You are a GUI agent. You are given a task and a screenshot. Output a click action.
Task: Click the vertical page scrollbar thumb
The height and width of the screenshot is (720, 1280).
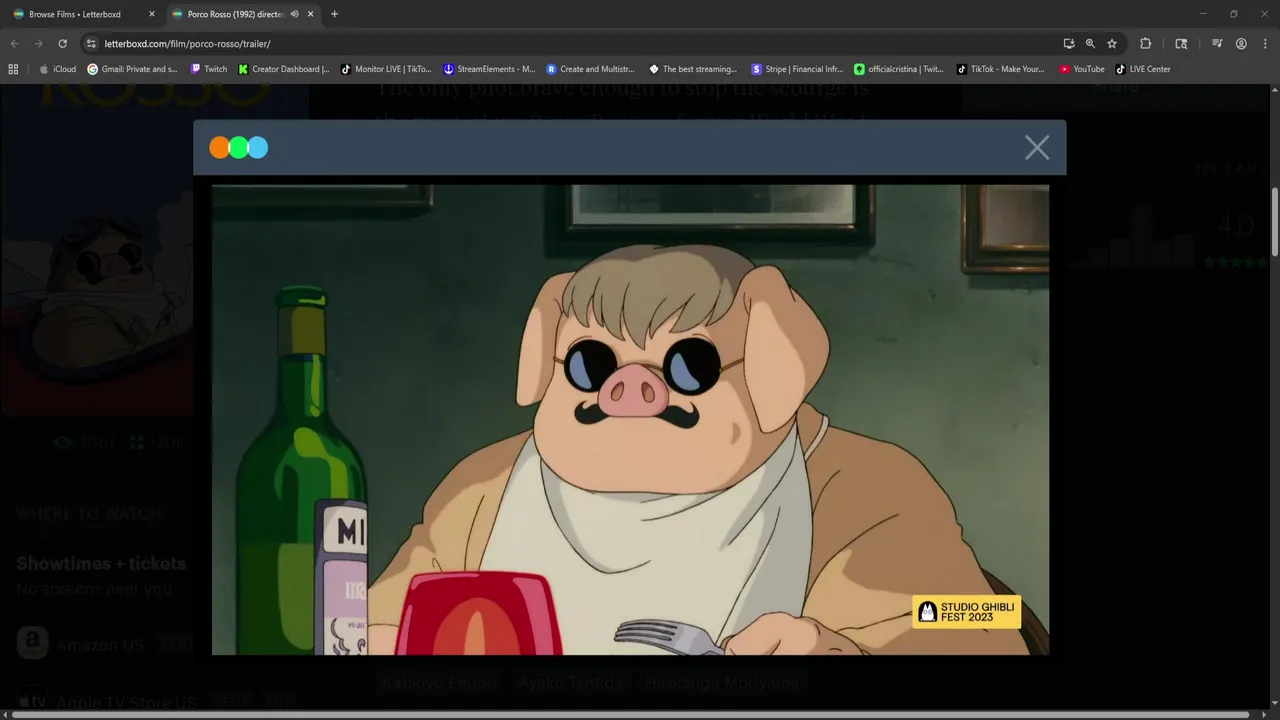point(1274,220)
